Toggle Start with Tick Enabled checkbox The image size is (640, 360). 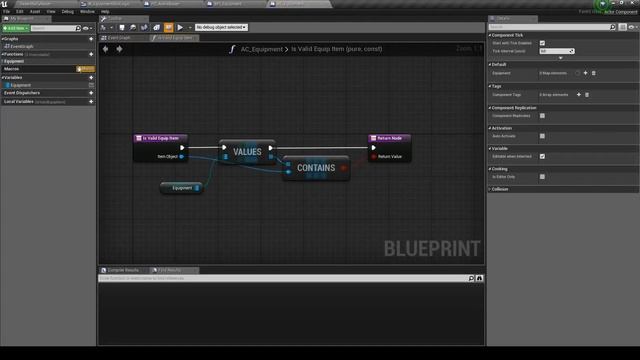[542, 43]
